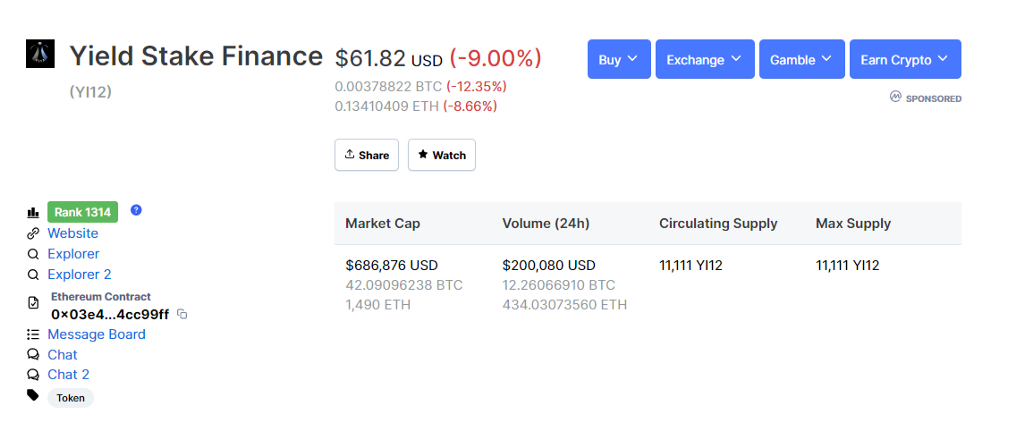Click the green Rank 1314 badge
Viewport: 1024px width, 439px height.
click(82, 212)
